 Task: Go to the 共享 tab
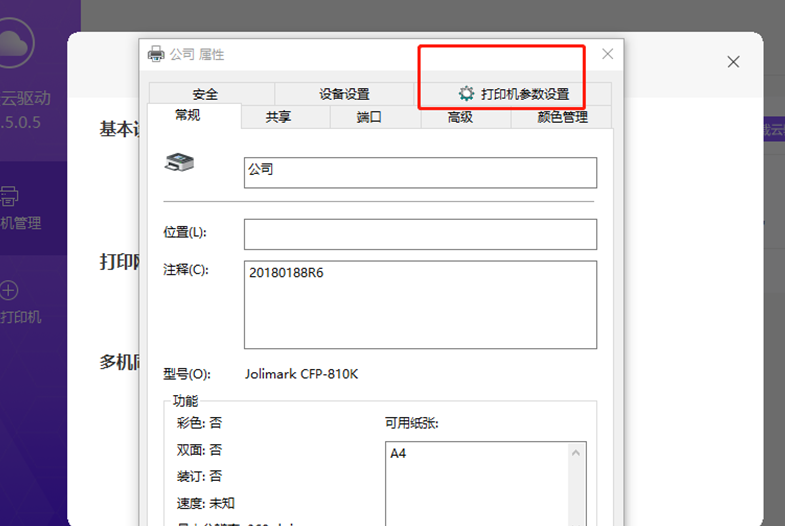coord(278,117)
